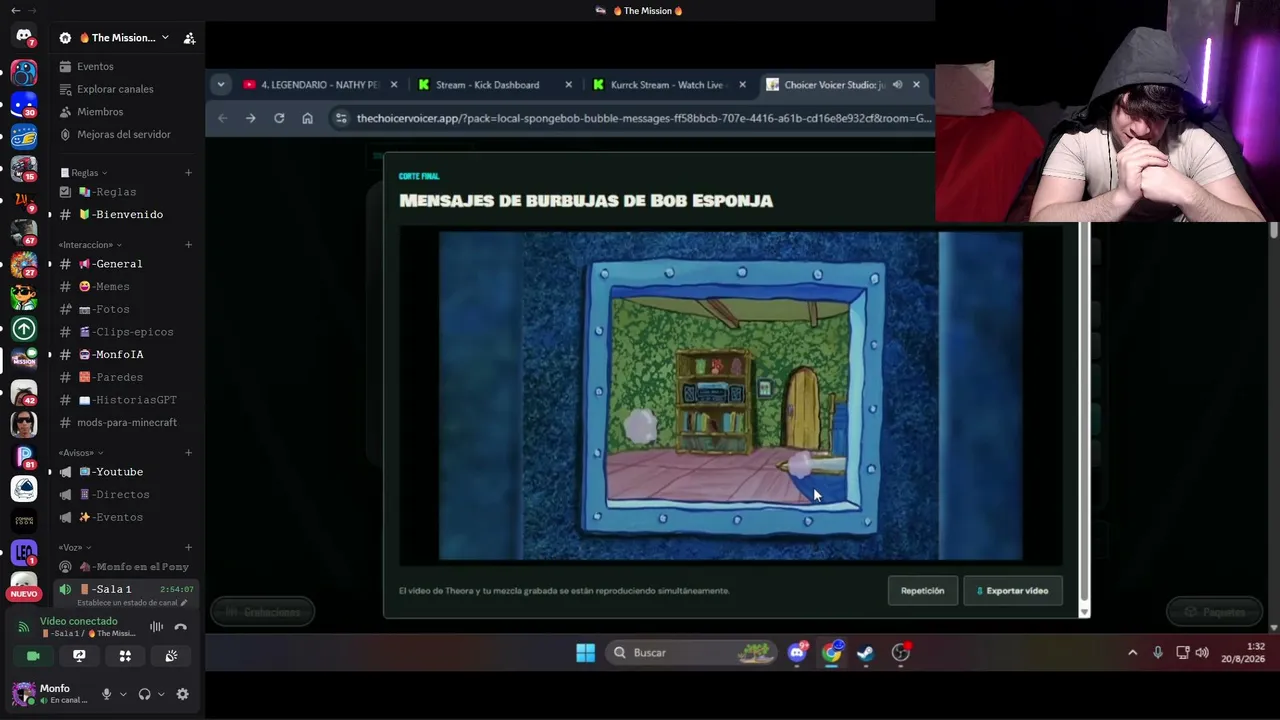
Task: Turn off camera in Discord voice panel
Action: [x=33, y=656]
